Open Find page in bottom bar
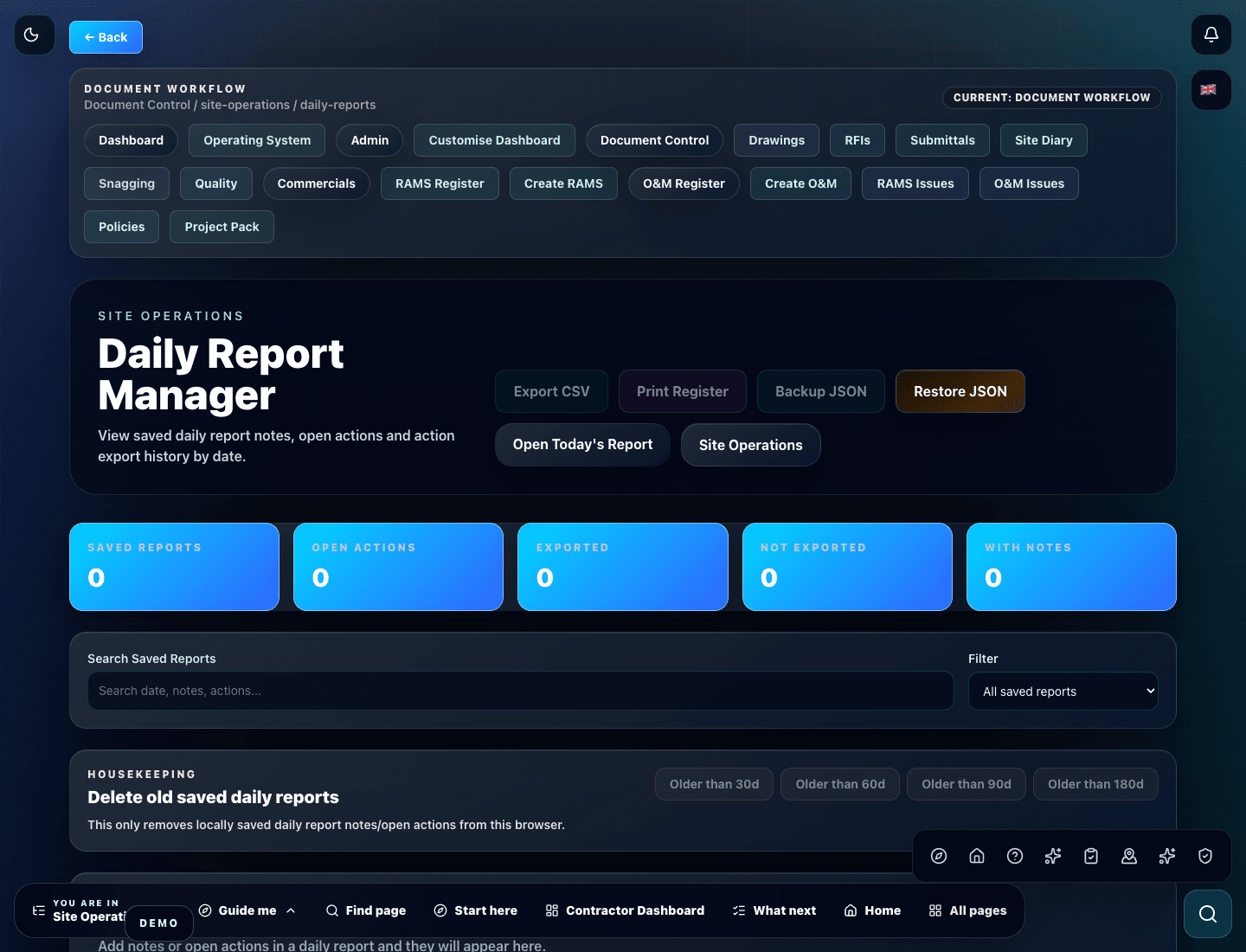Viewport: 1246px width, 952px height. [366, 910]
